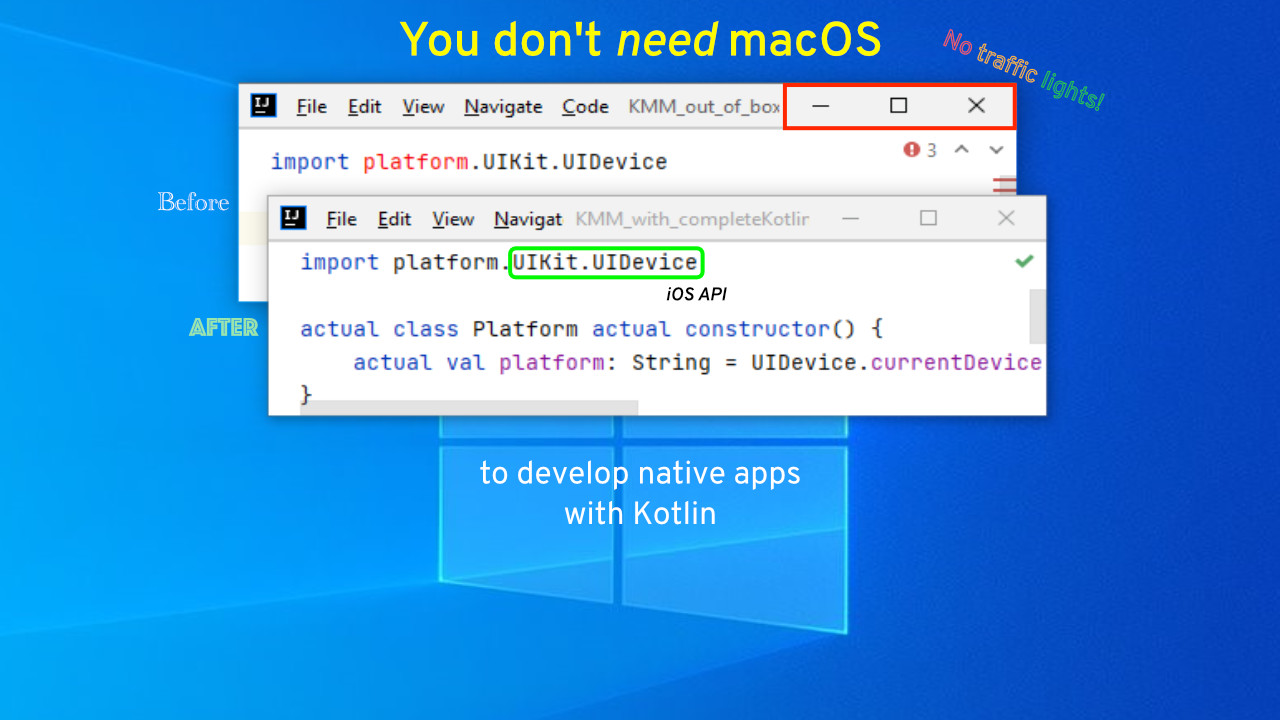Click 'Platform' class name in front editor
The height and width of the screenshot is (720, 1280).
[525, 329]
